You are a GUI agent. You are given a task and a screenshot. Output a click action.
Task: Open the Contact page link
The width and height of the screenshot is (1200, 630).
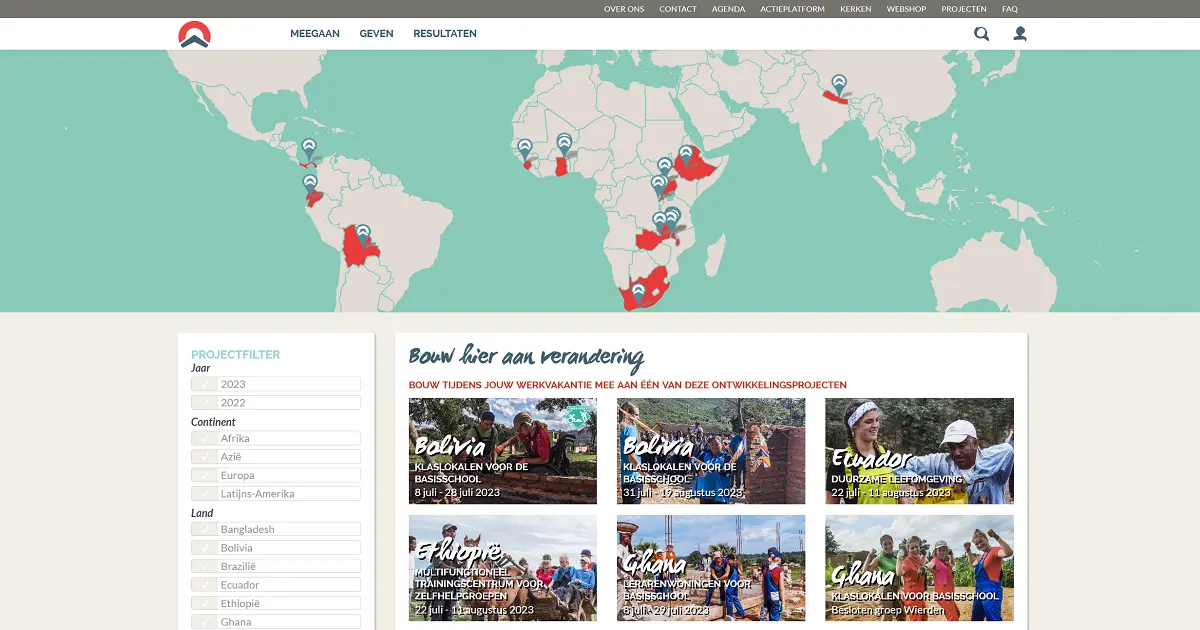tap(678, 9)
